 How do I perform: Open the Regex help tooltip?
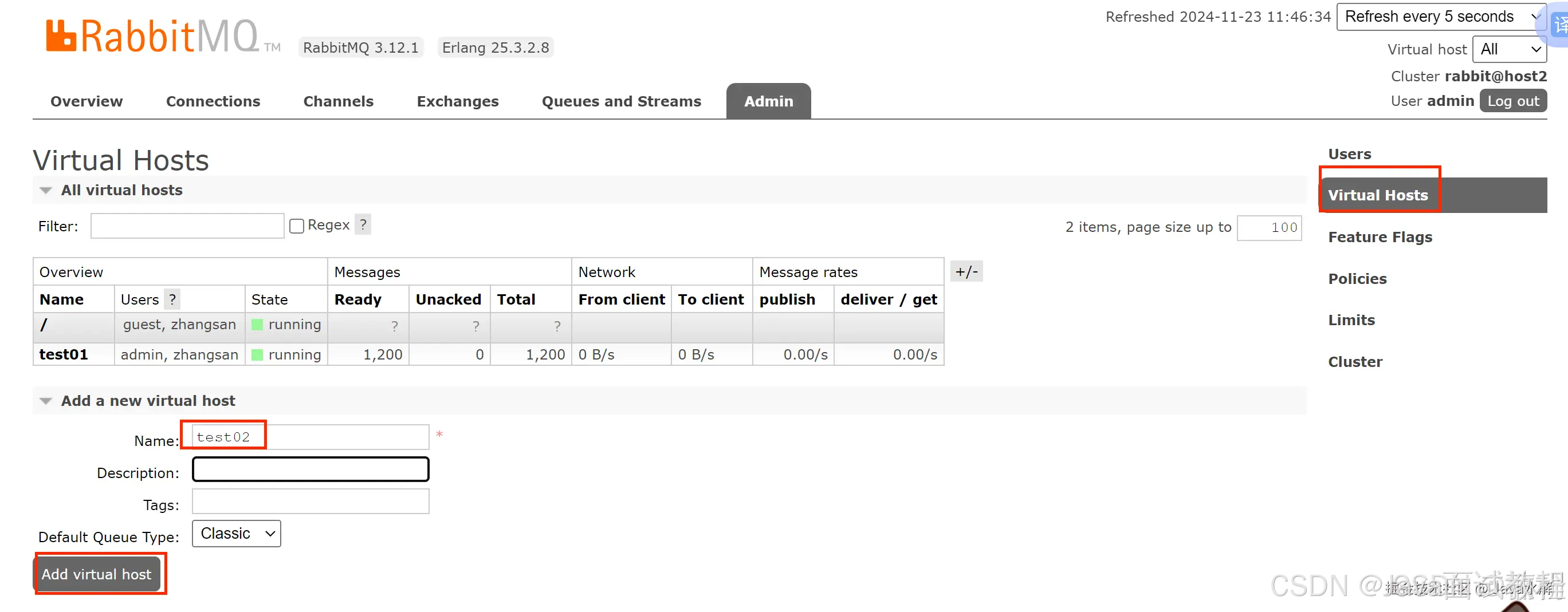tap(363, 224)
